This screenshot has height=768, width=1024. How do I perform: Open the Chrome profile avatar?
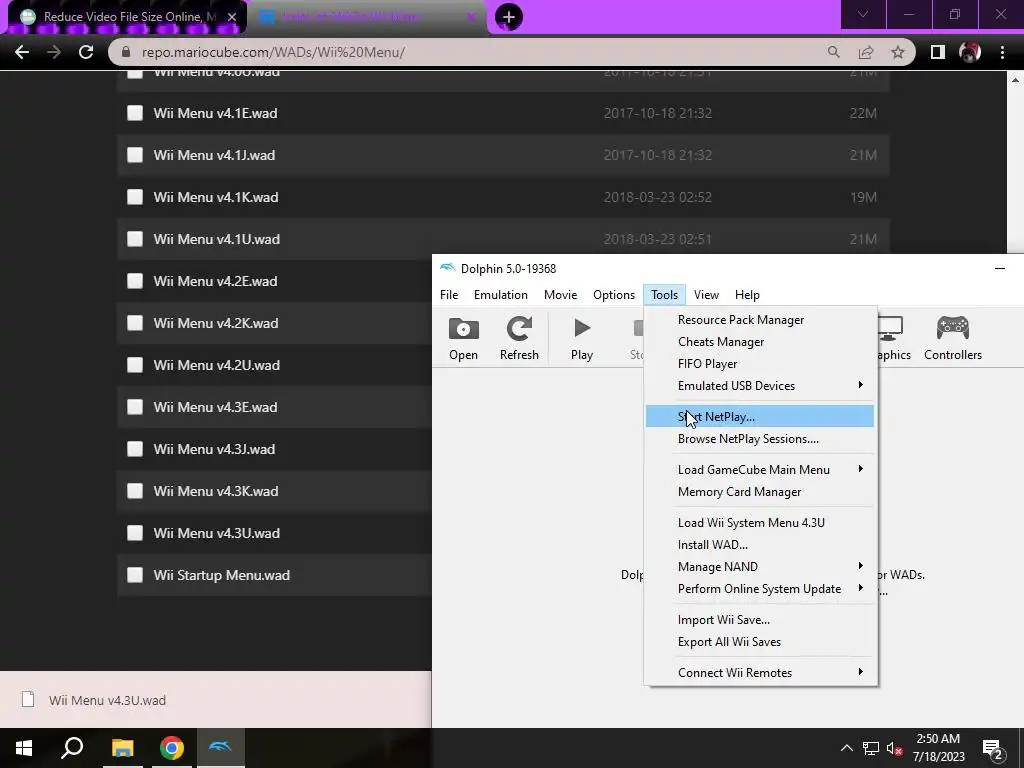coord(970,52)
